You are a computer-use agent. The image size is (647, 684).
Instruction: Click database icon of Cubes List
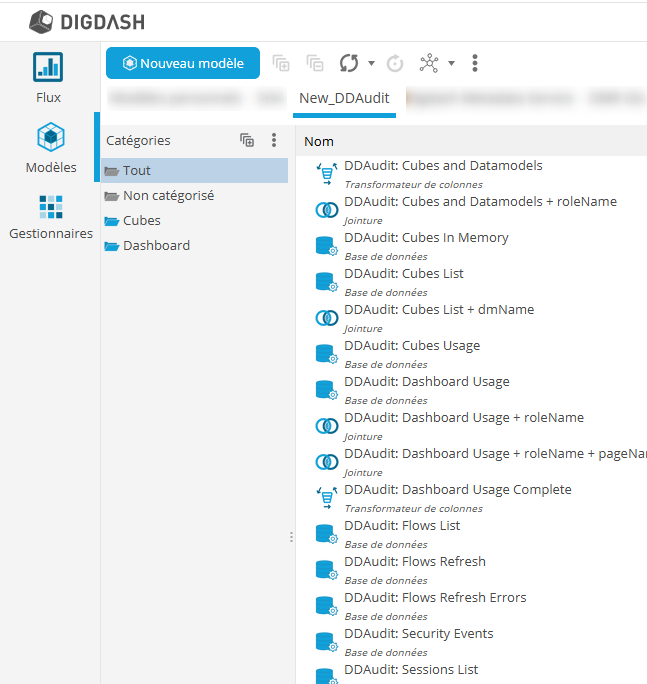tap(327, 282)
